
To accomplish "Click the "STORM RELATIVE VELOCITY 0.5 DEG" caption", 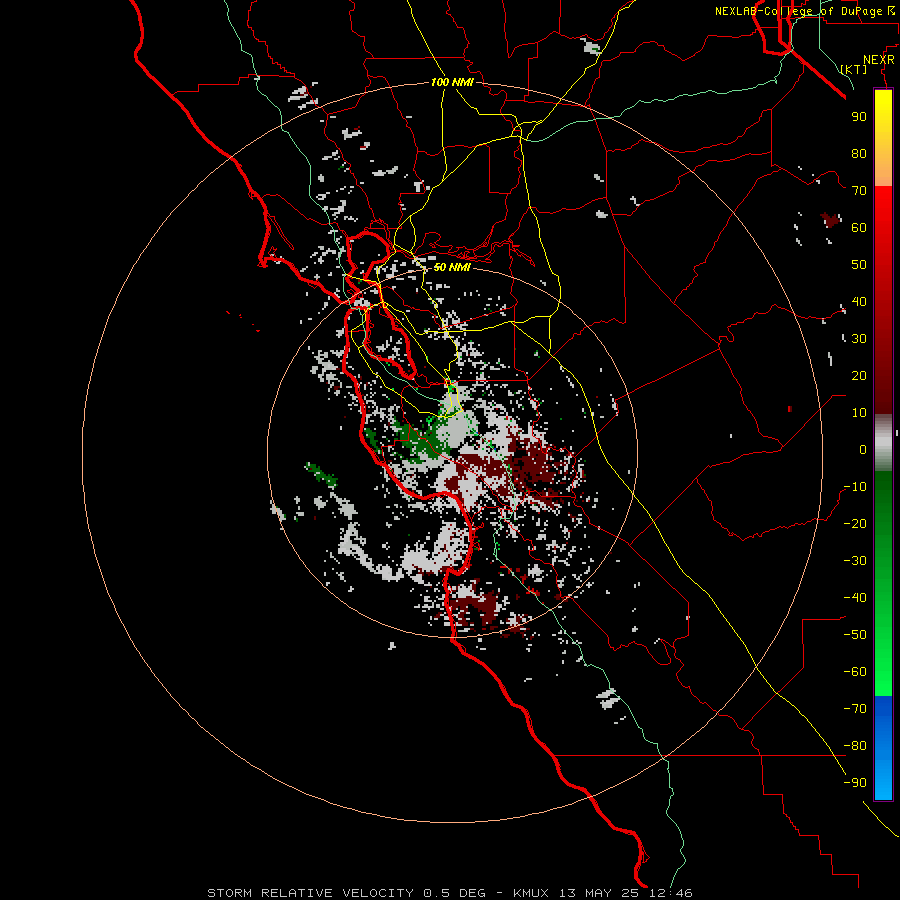I will 346,893.
